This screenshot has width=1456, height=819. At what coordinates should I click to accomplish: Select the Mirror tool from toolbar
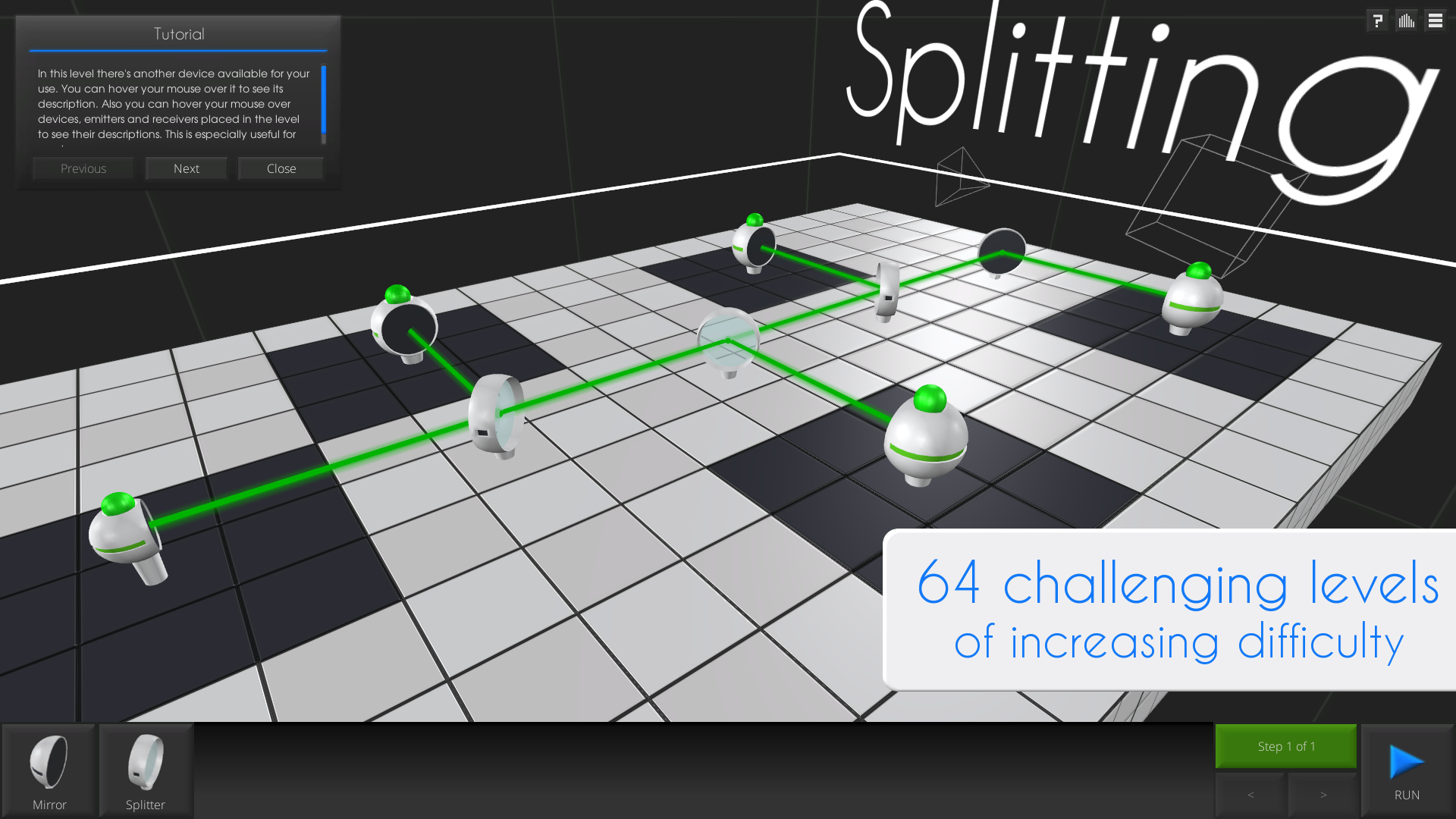(48, 768)
